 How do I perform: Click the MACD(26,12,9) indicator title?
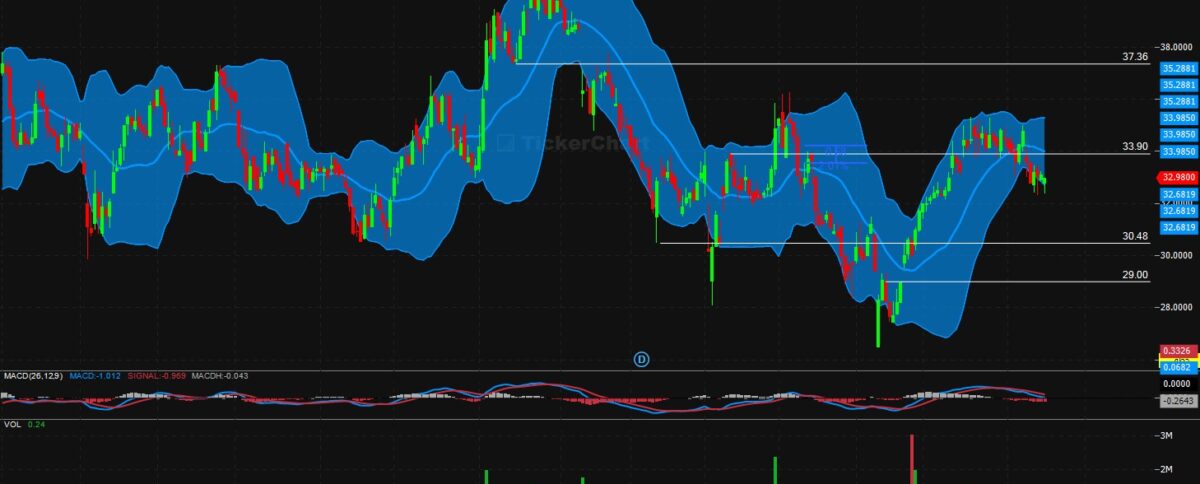click(32, 376)
